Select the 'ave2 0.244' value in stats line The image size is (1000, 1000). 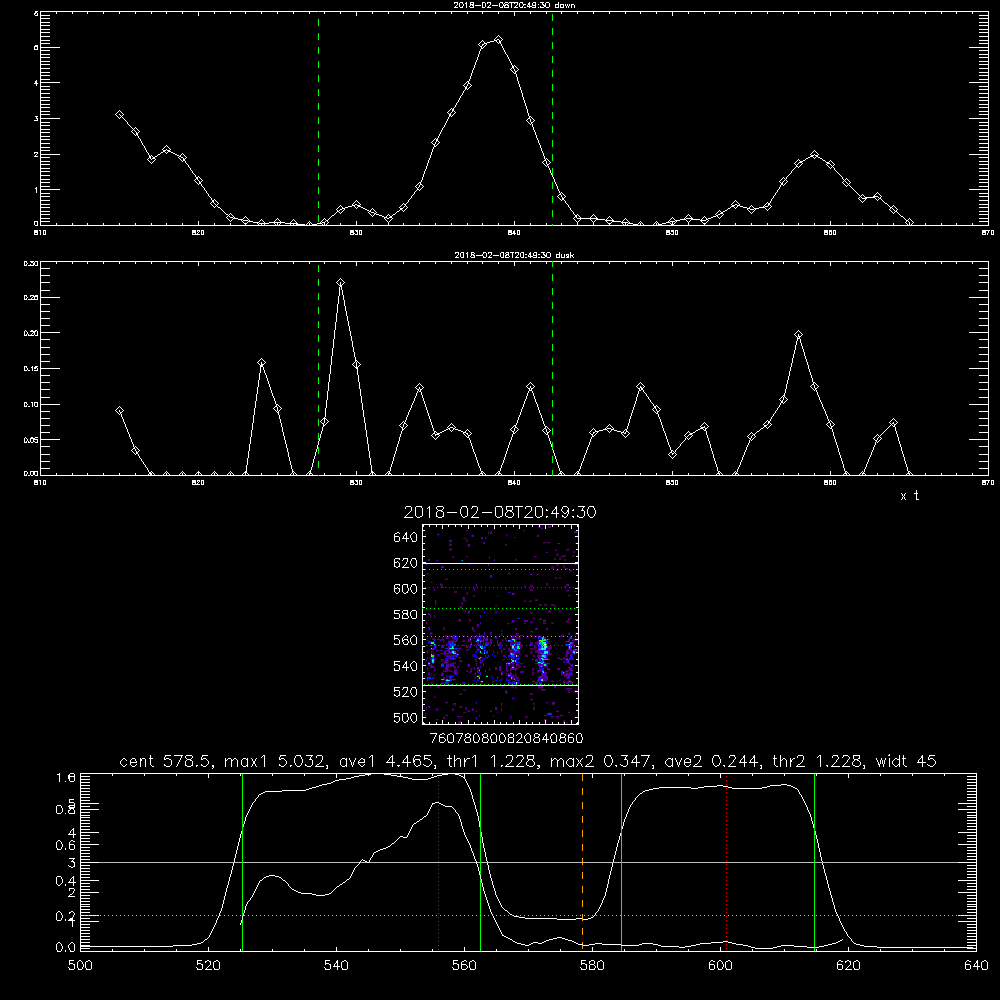pos(712,761)
